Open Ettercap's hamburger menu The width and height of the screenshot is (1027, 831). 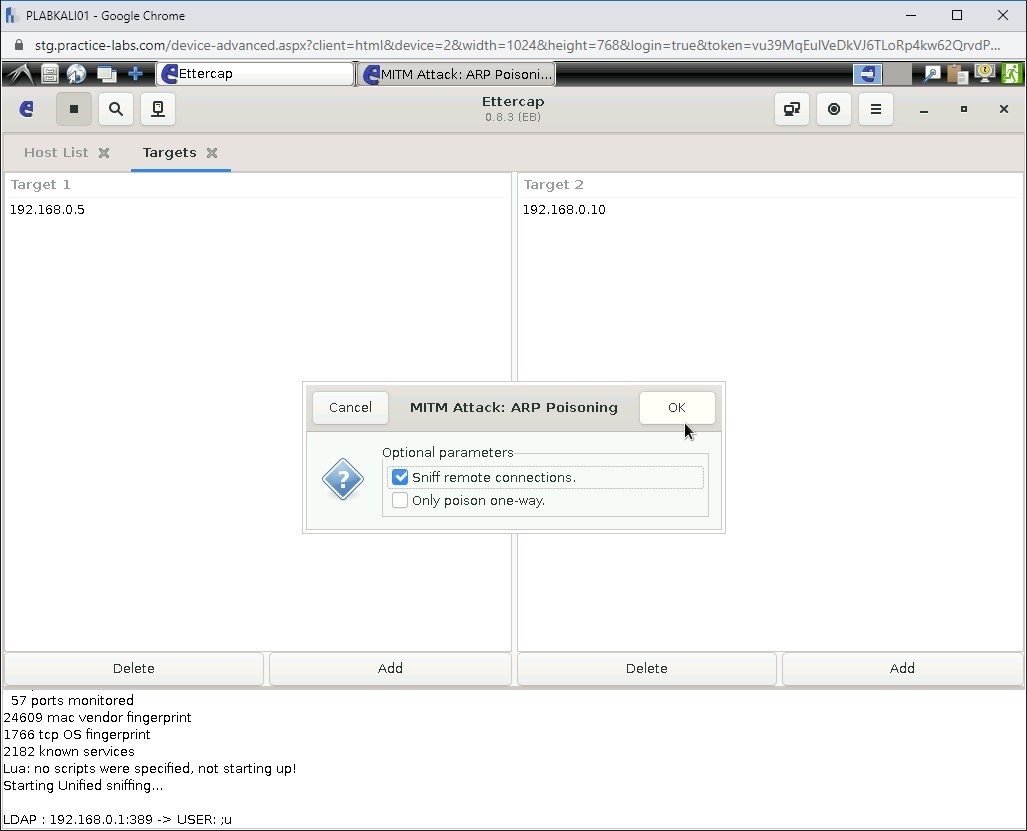pos(875,109)
